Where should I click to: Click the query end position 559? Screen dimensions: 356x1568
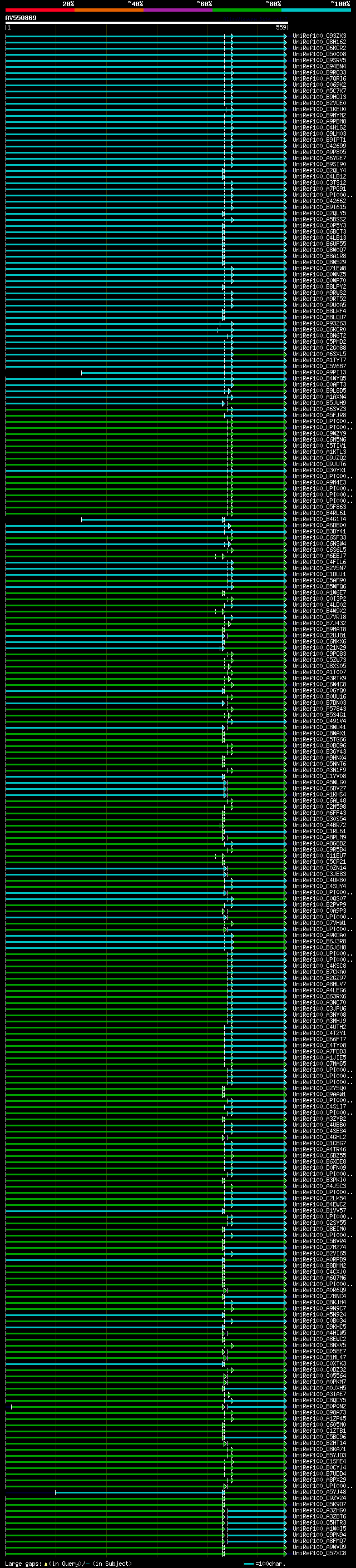[x=280, y=27]
